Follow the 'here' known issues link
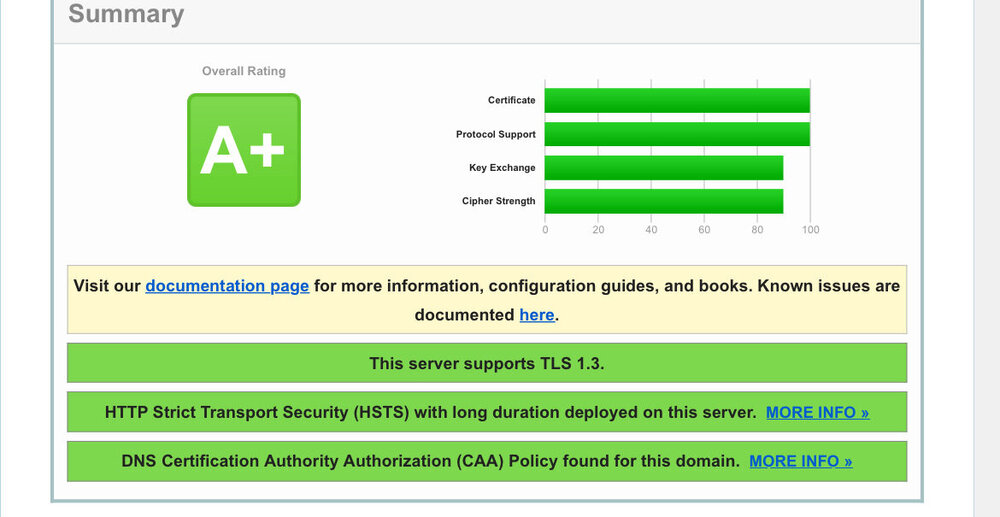Screen dimensions: 1000x517 pos(536,315)
